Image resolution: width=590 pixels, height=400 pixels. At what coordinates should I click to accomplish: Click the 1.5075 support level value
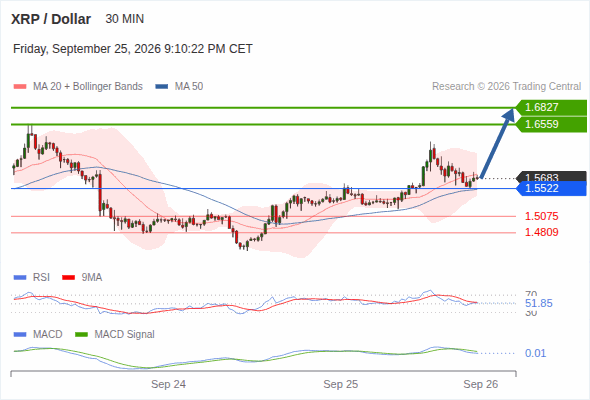[541, 216]
